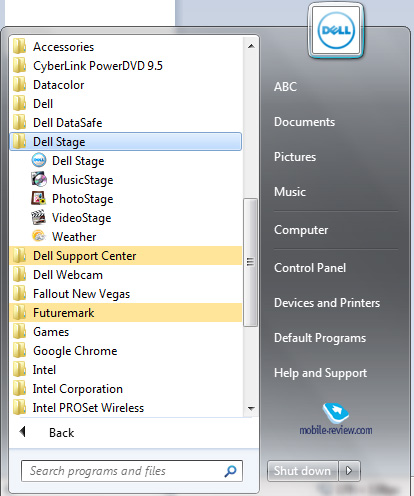The image size is (414, 496).
Task: Click scroll-down arrow of programs list
Action: click(x=251, y=408)
